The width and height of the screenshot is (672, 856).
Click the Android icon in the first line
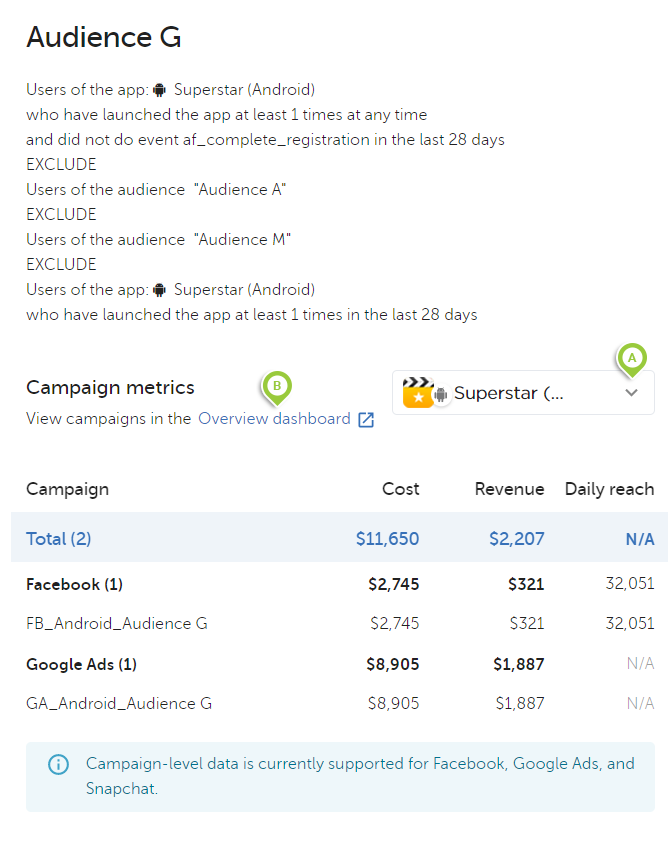159,90
